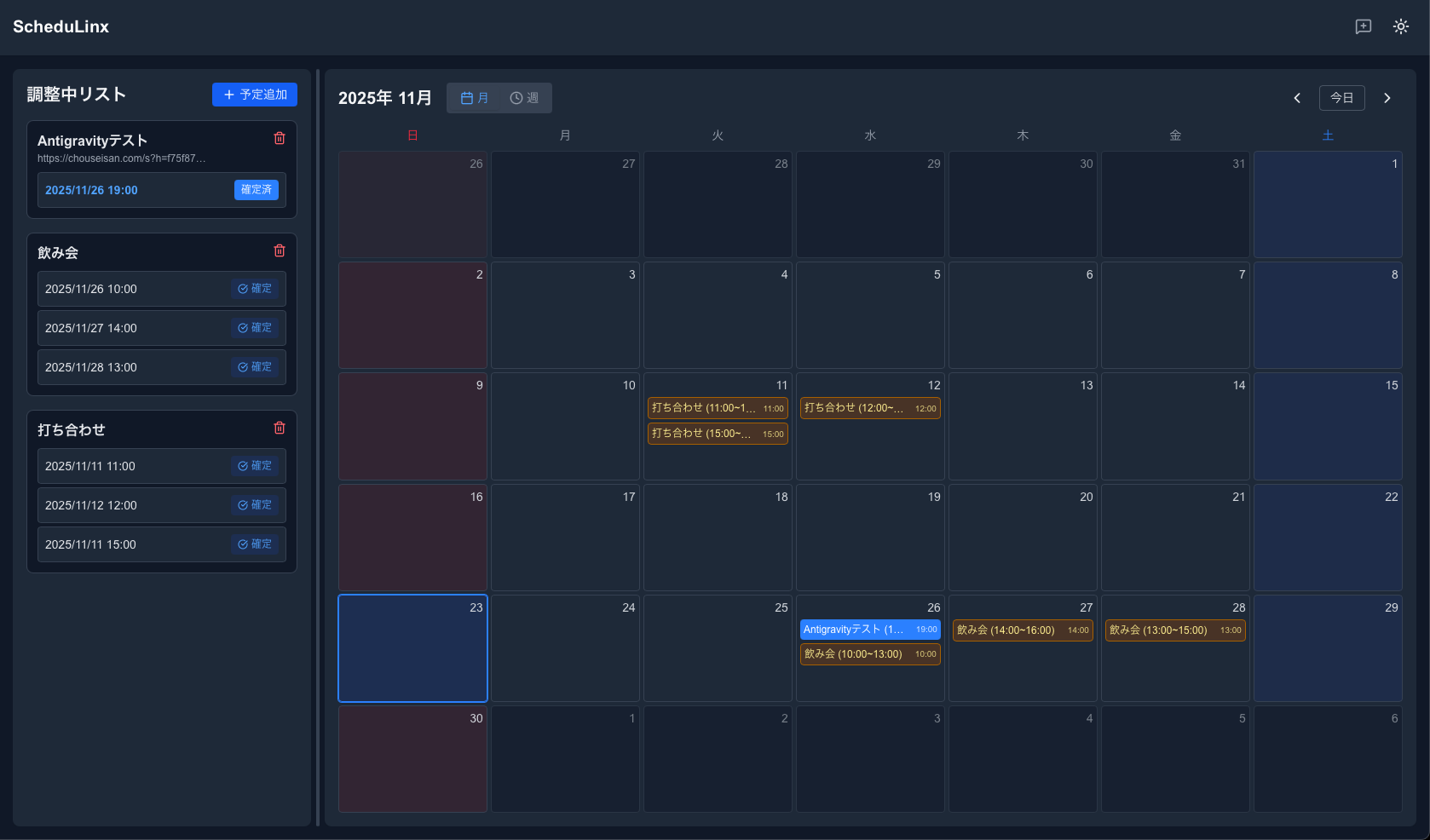Click the 2025年 11月 calendar title

pos(385,98)
